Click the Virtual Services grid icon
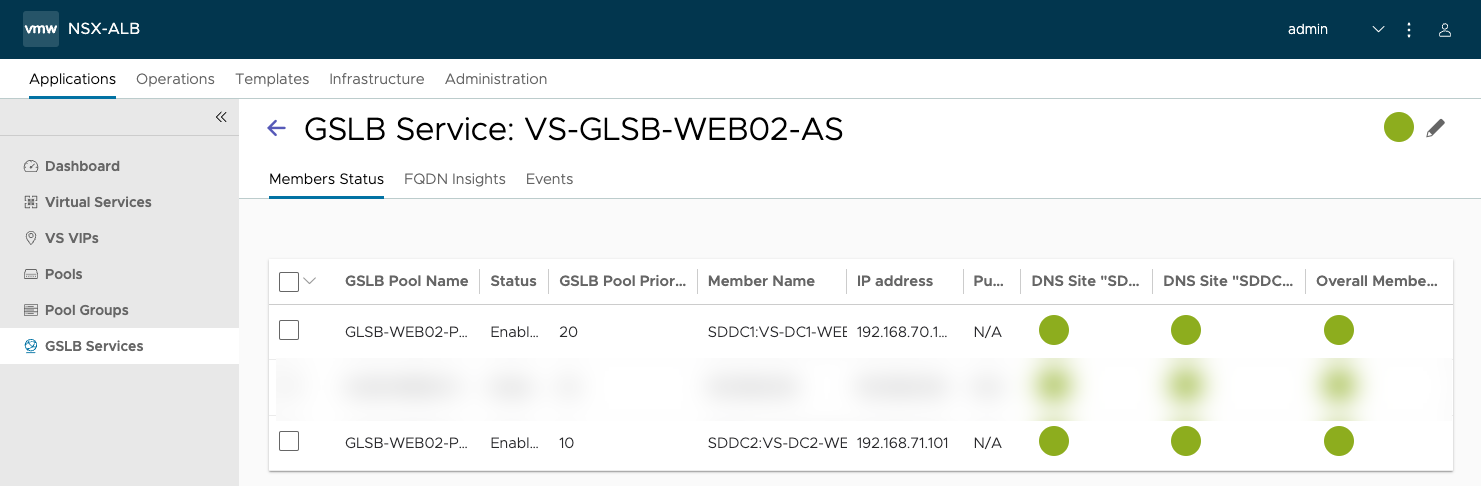 (x=31, y=202)
